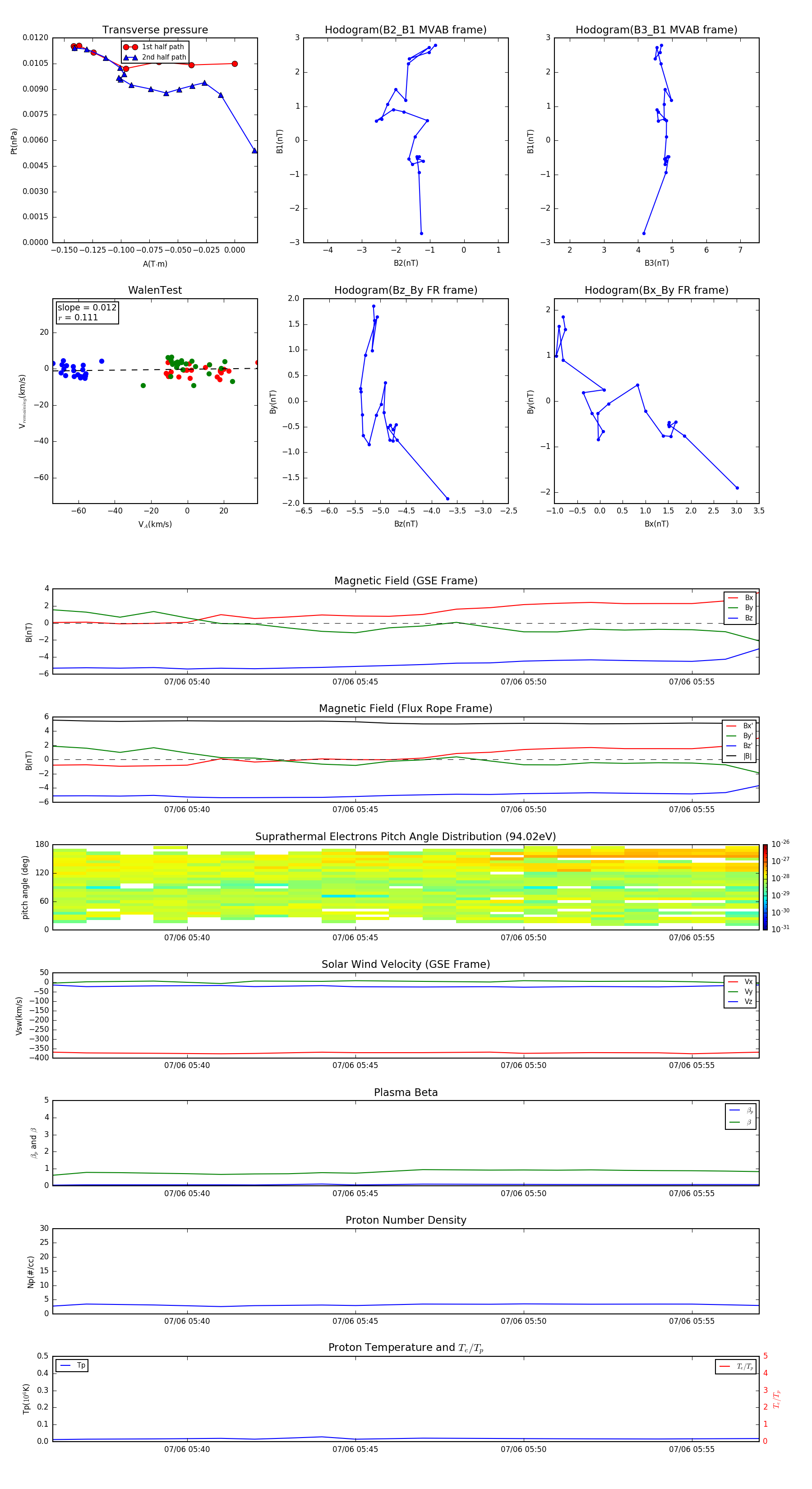Click the 'Proton Number Density' title
The width and height of the screenshot is (812, 1489).
(x=406, y=1220)
